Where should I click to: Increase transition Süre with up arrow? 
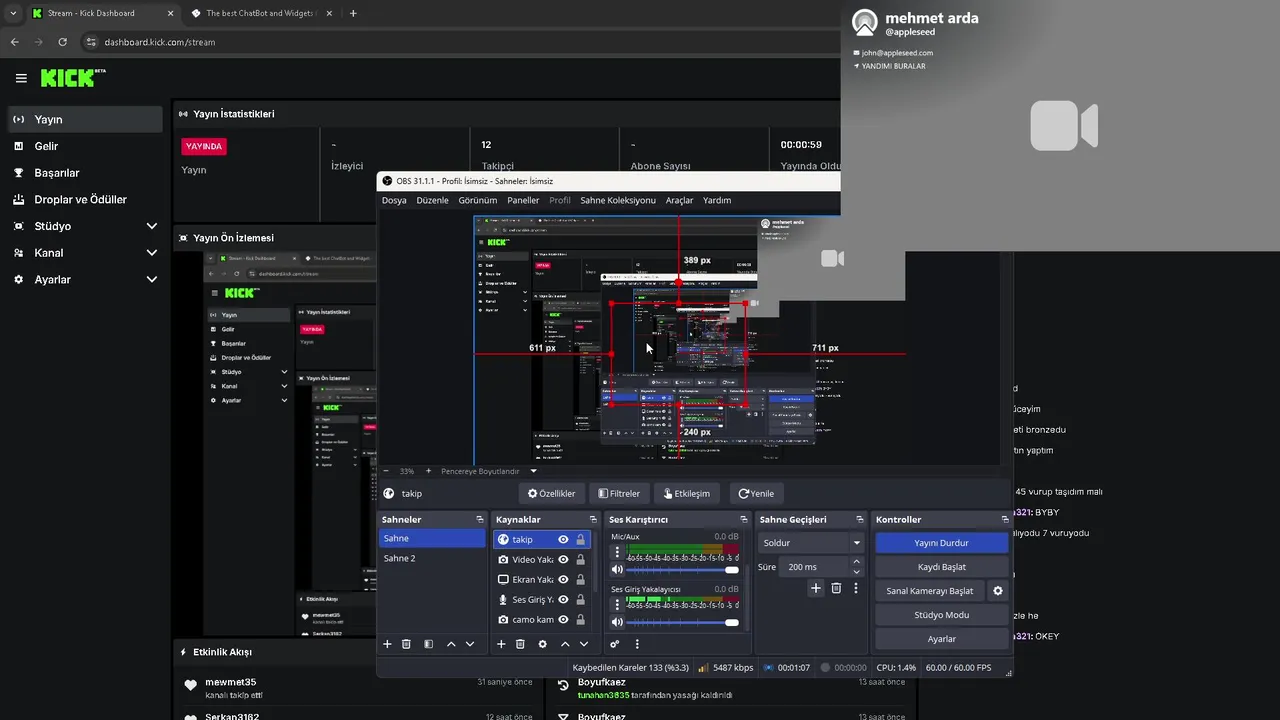coord(856,562)
